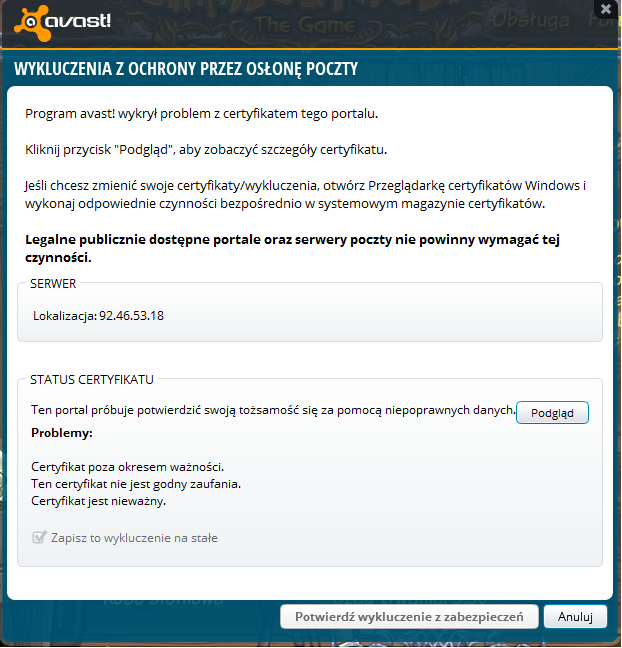Image resolution: width=622 pixels, height=648 pixels.
Task: Click the 'STATUS CERTYFIKATU' group label
Action: 92,379
